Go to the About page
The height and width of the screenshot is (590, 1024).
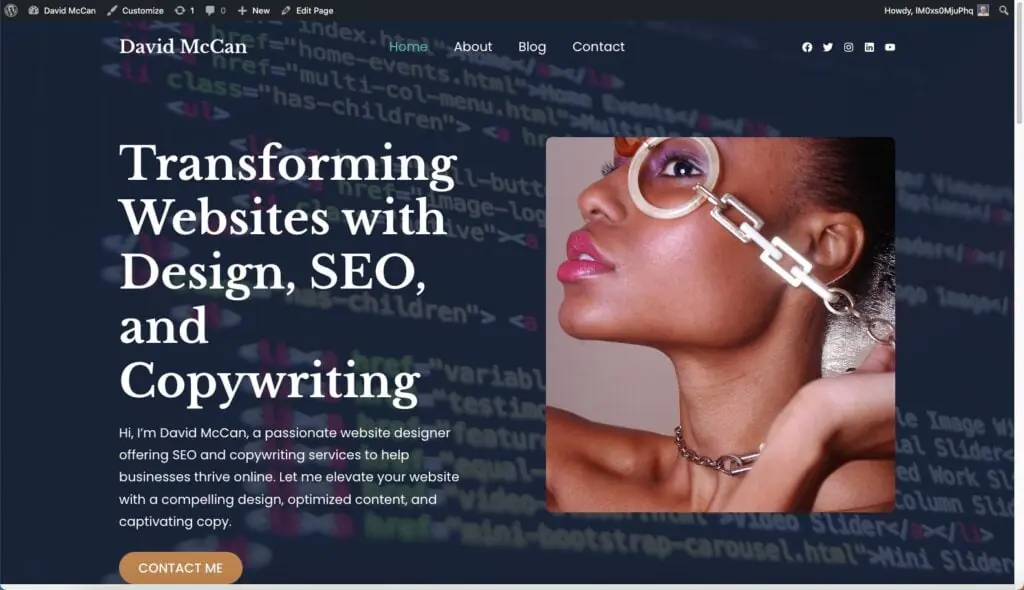tap(473, 46)
